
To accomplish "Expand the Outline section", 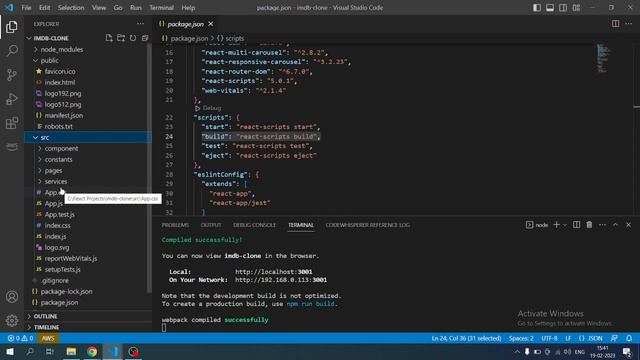I will pos(45,316).
